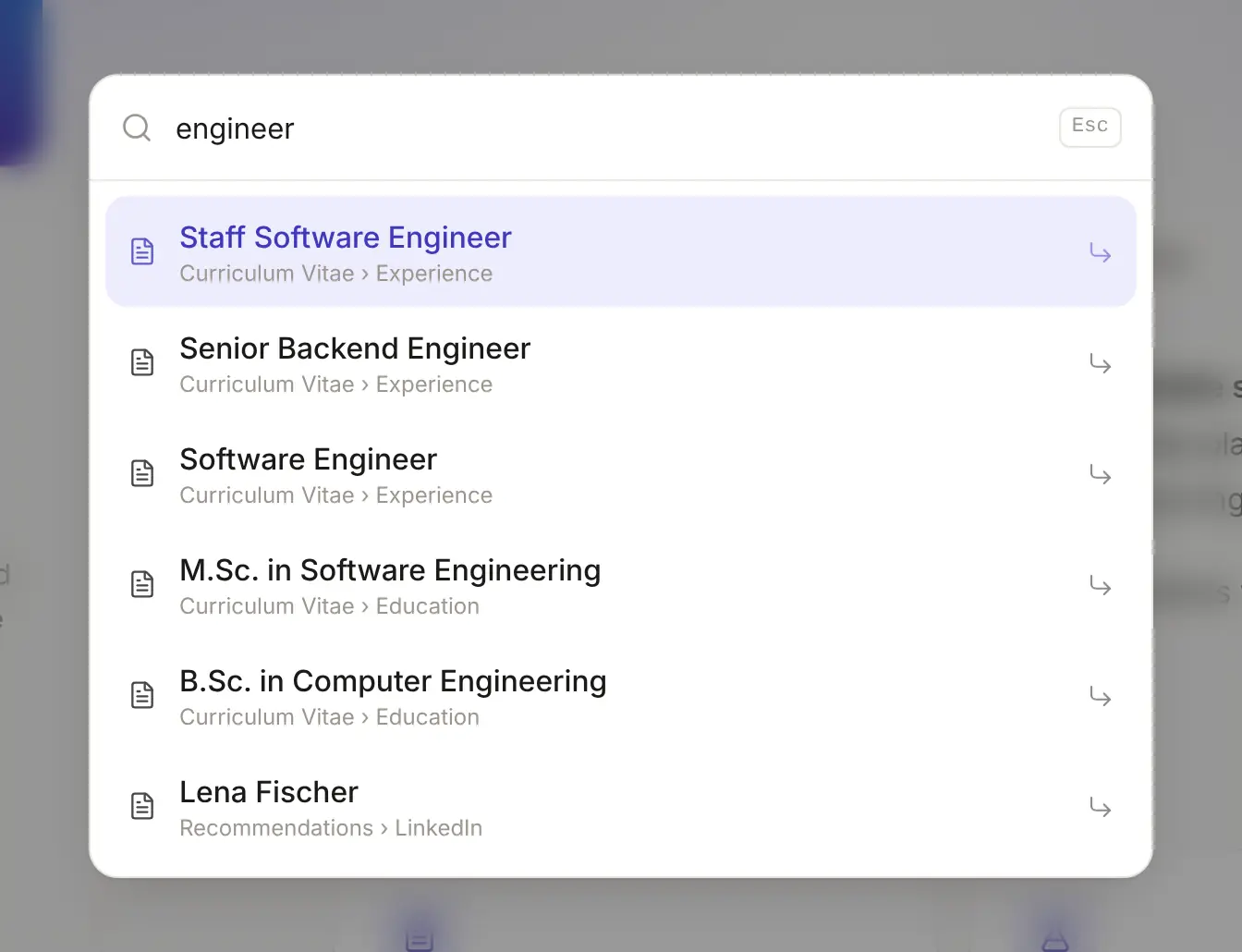Click the enter arrow on the plain 'Software Engineer' result row
This screenshot has height=952, width=1242.
(x=1100, y=474)
